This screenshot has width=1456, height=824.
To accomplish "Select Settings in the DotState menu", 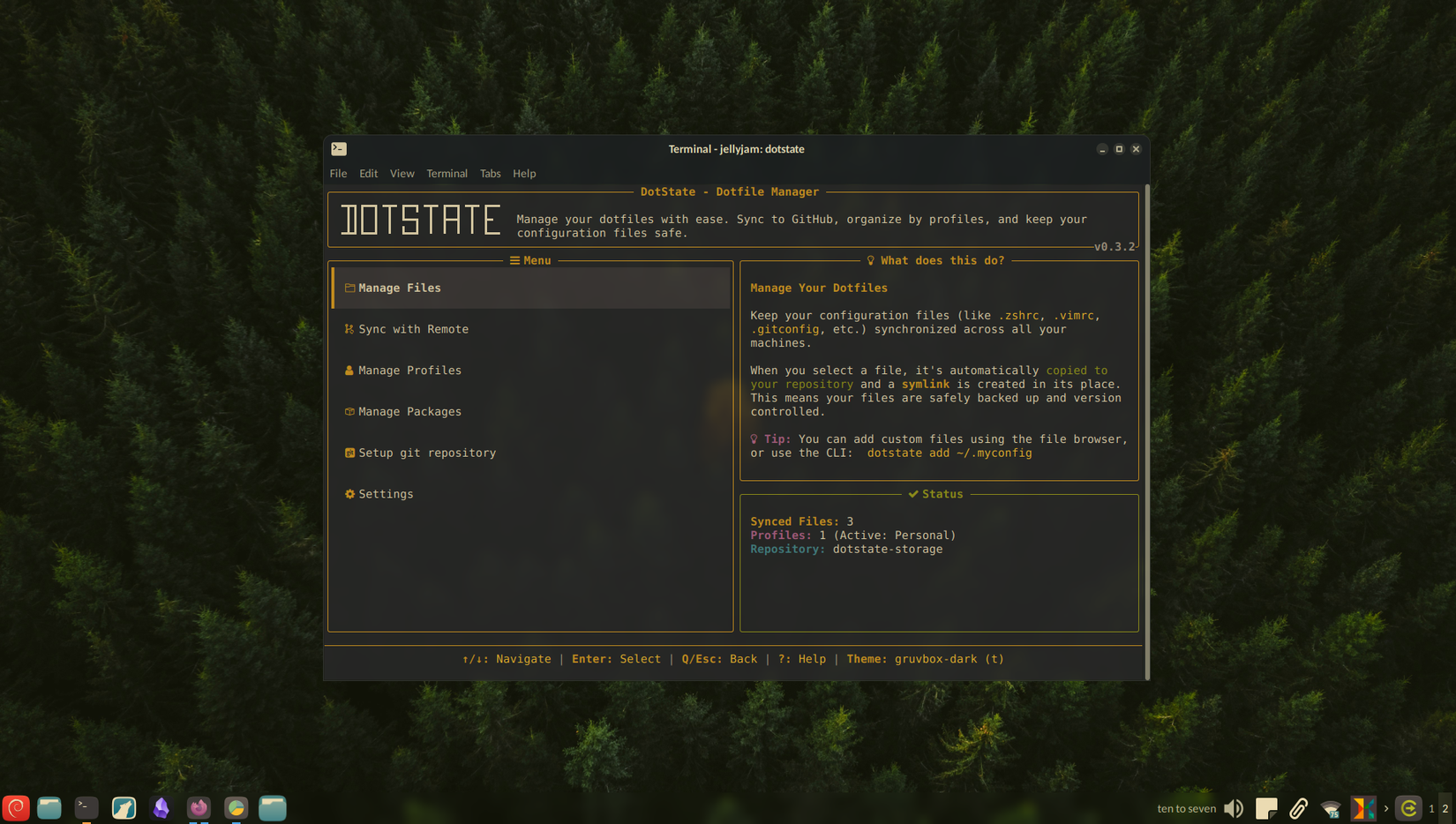I will [532, 494].
